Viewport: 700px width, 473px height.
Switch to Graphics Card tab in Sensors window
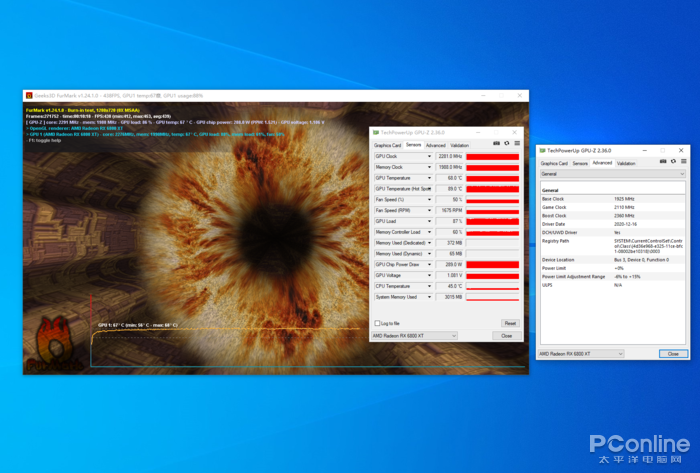click(388, 145)
